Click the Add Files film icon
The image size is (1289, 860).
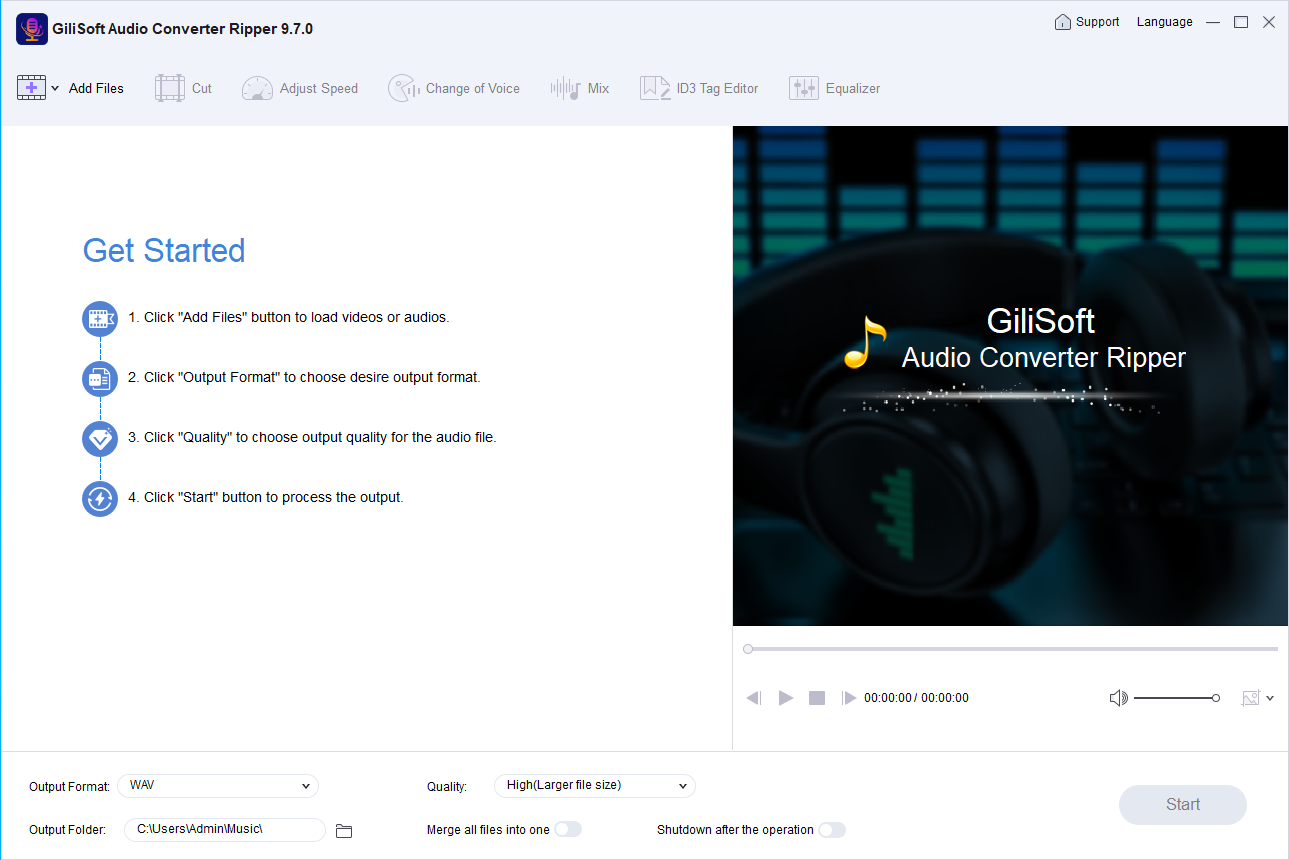pos(31,88)
